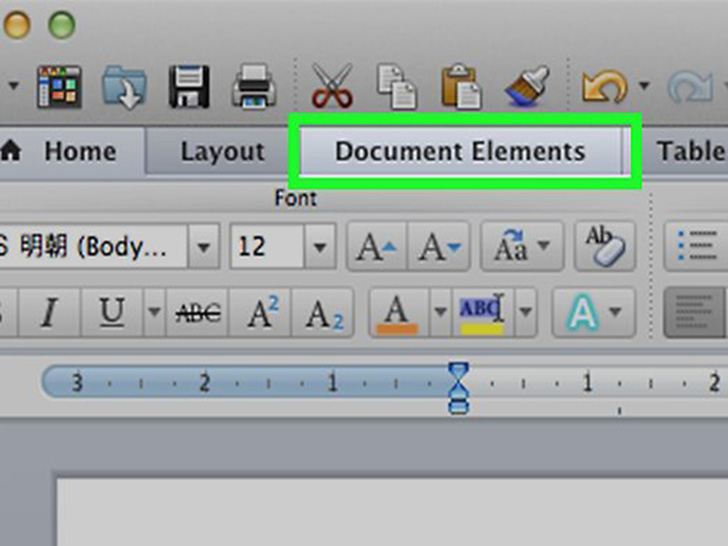The height and width of the screenshot is (546, 728).
Task: Click the open document folder icon
Action: 124,87
